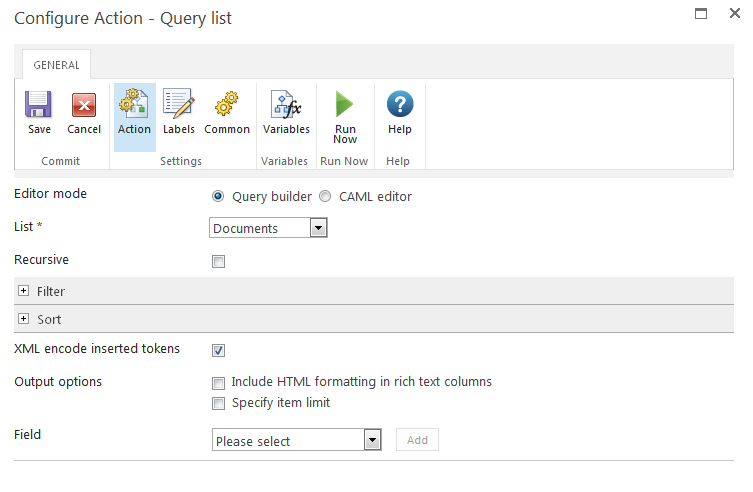Click the Save floppy disk icon
The width and height of the screenshot is (753, 492).
coord(39,105)
